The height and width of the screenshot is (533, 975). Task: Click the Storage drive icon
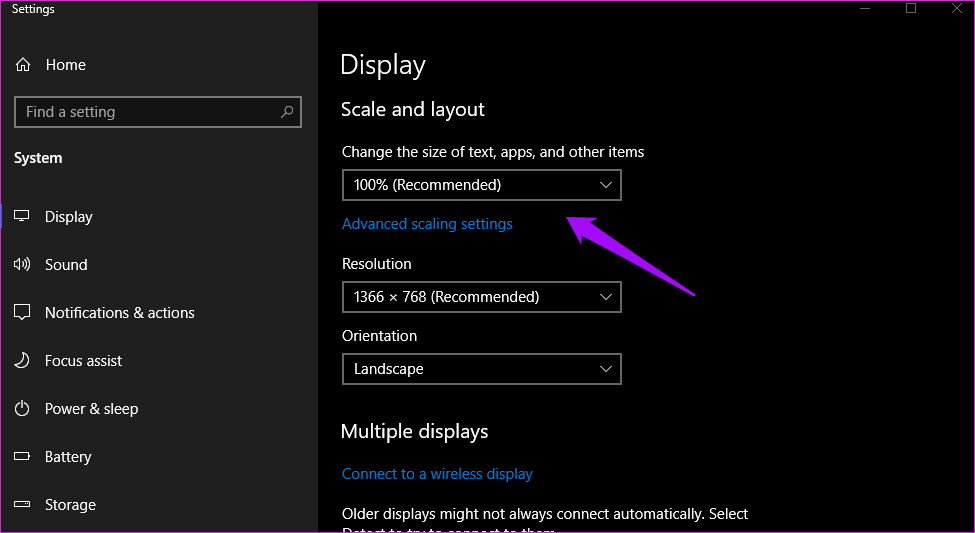pyautogui.click(x=22, y=504)
